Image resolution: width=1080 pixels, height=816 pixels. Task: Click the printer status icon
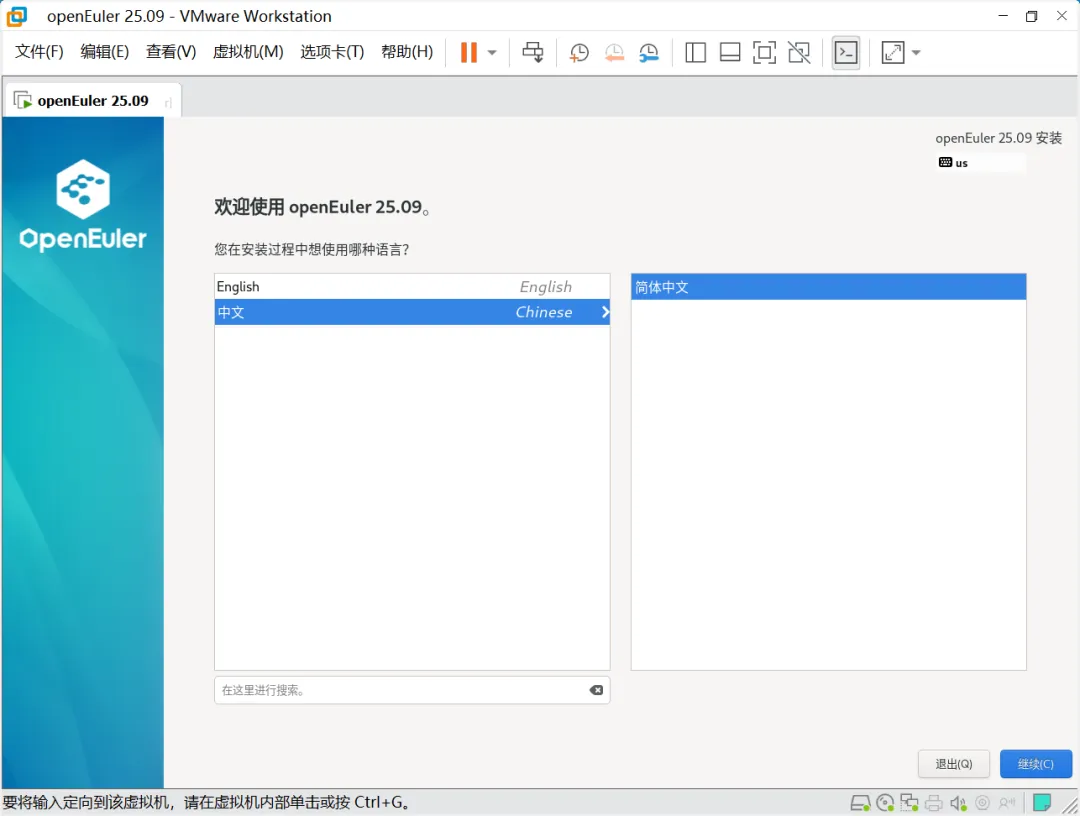click(934, 802)
